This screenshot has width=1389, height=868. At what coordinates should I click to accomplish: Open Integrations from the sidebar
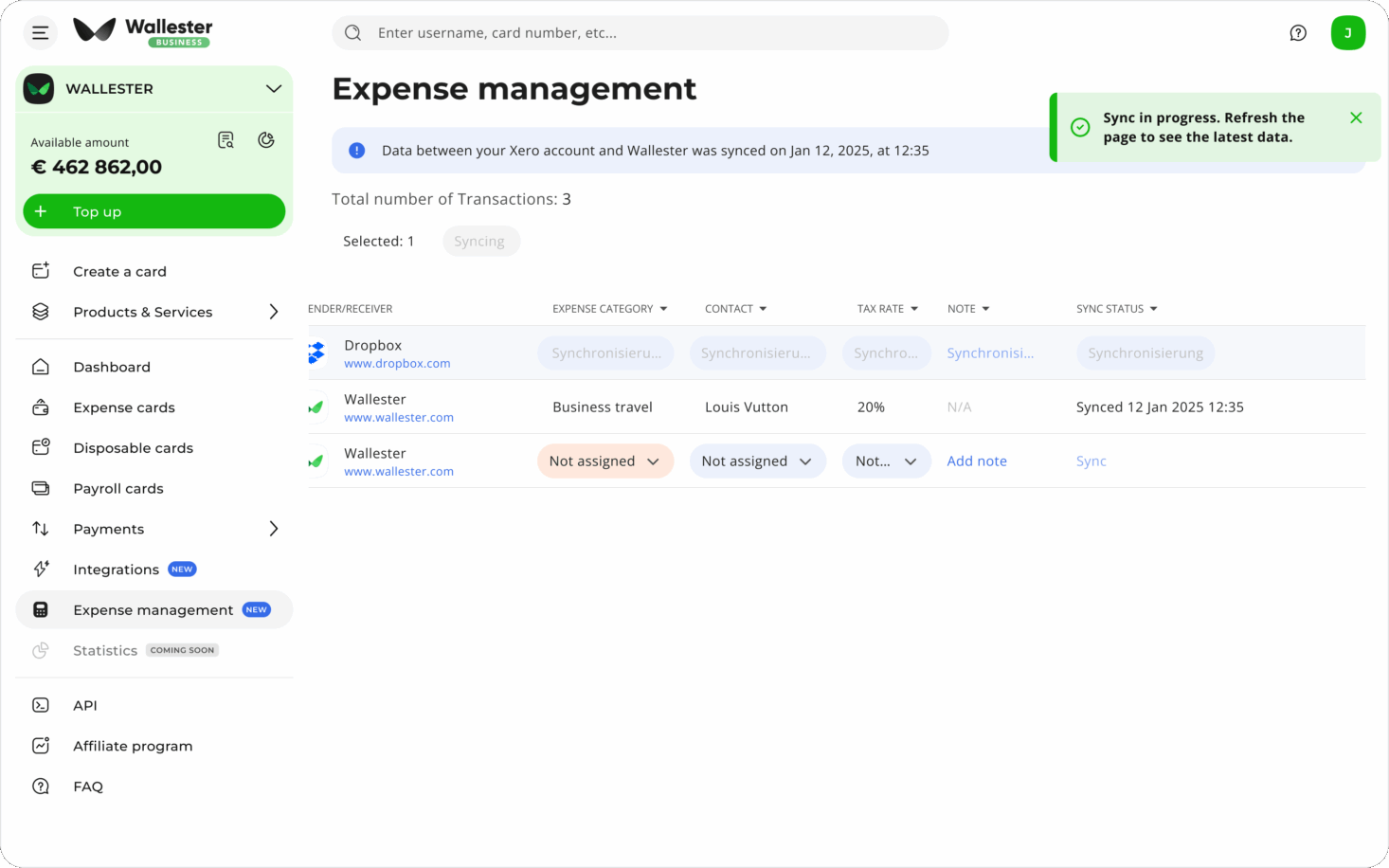pos(116,570)
